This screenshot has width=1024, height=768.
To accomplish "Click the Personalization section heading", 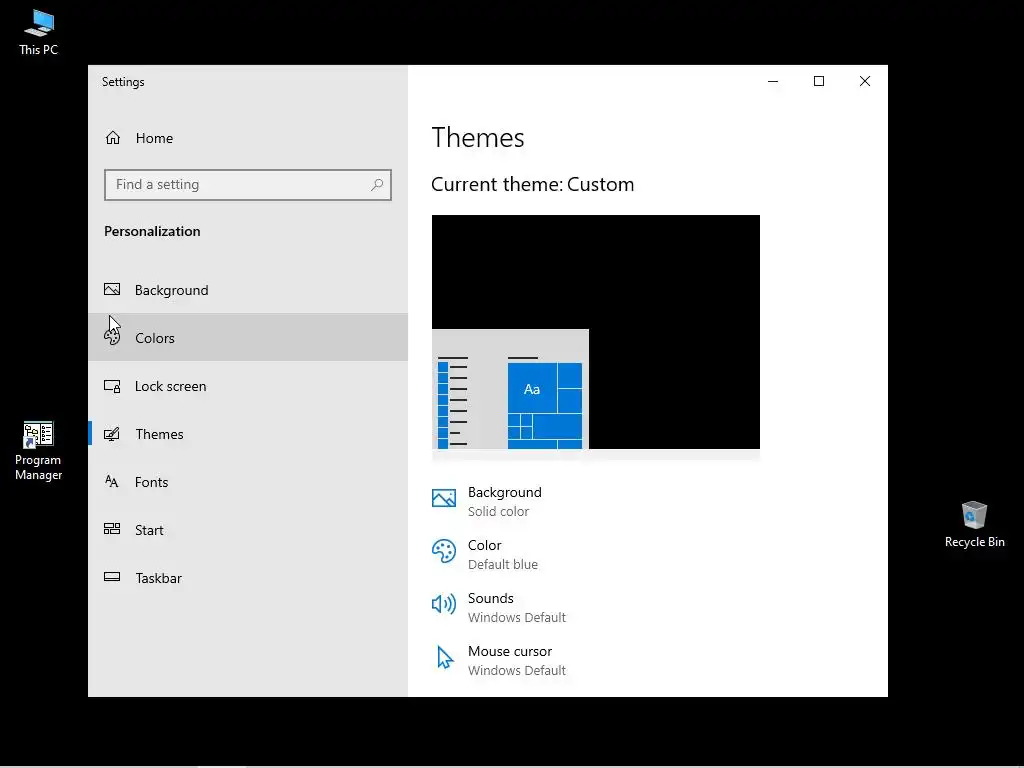I will point(152,231).
